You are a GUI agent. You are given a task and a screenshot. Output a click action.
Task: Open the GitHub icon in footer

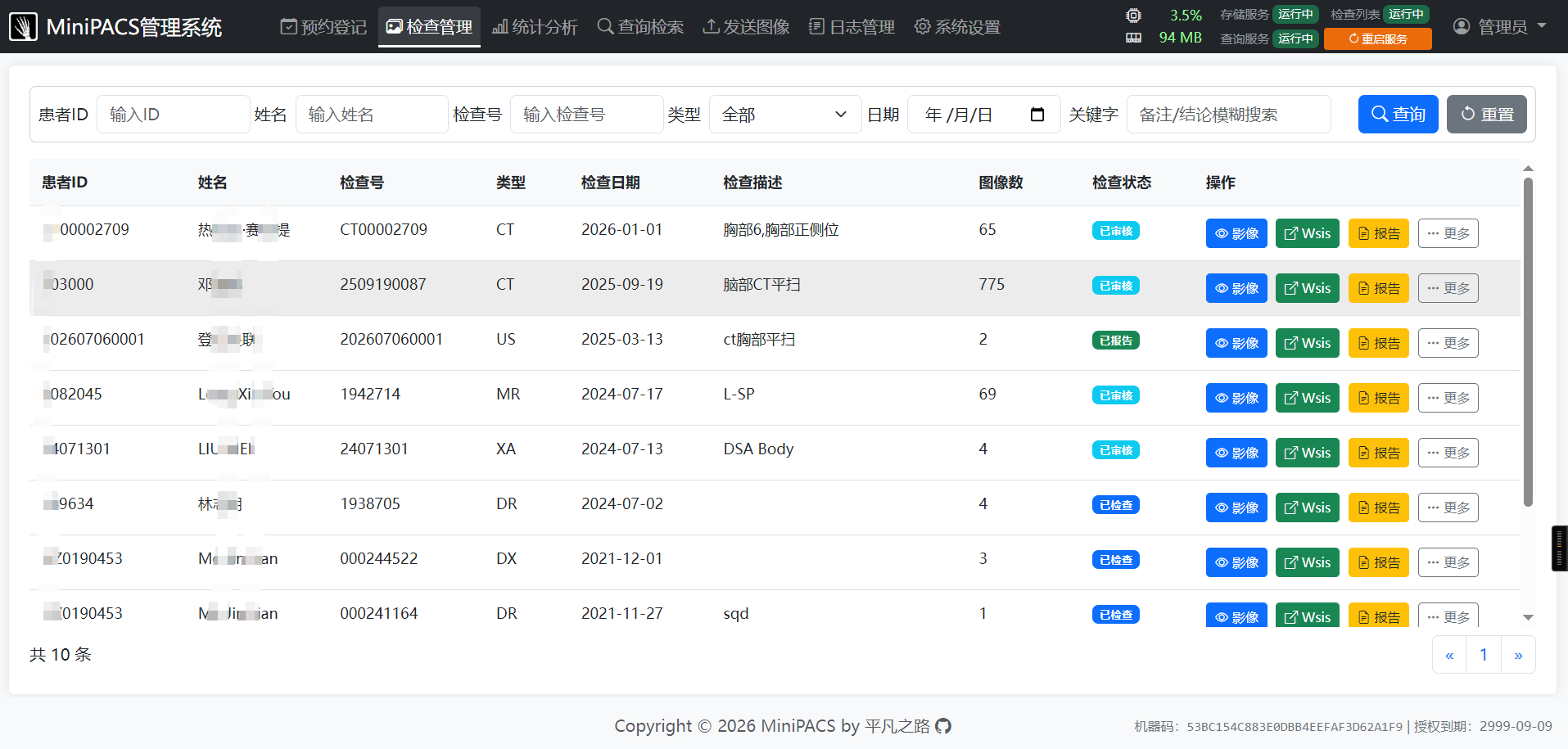(x=943, y=726)
